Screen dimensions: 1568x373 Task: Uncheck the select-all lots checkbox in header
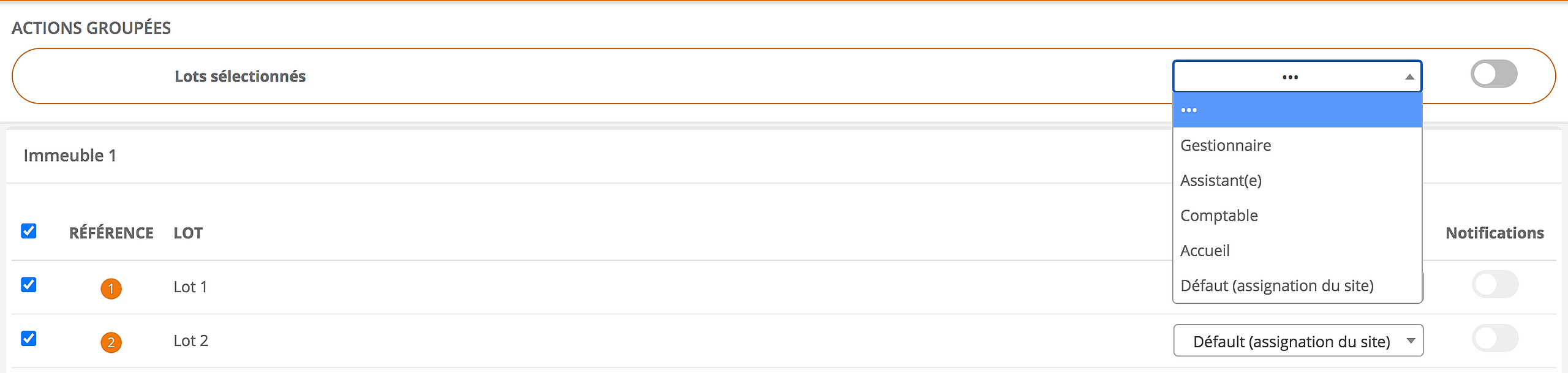[29, 231]
